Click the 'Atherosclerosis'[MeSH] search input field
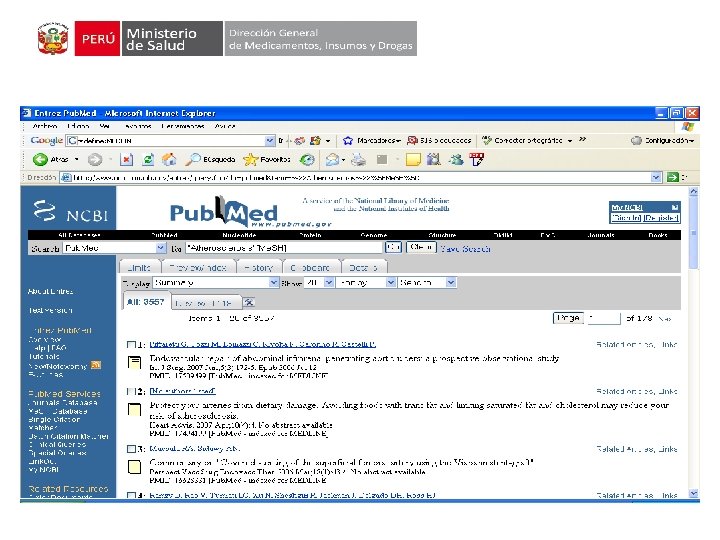Screen dimensions: 720x540 (x=284, y=248)
